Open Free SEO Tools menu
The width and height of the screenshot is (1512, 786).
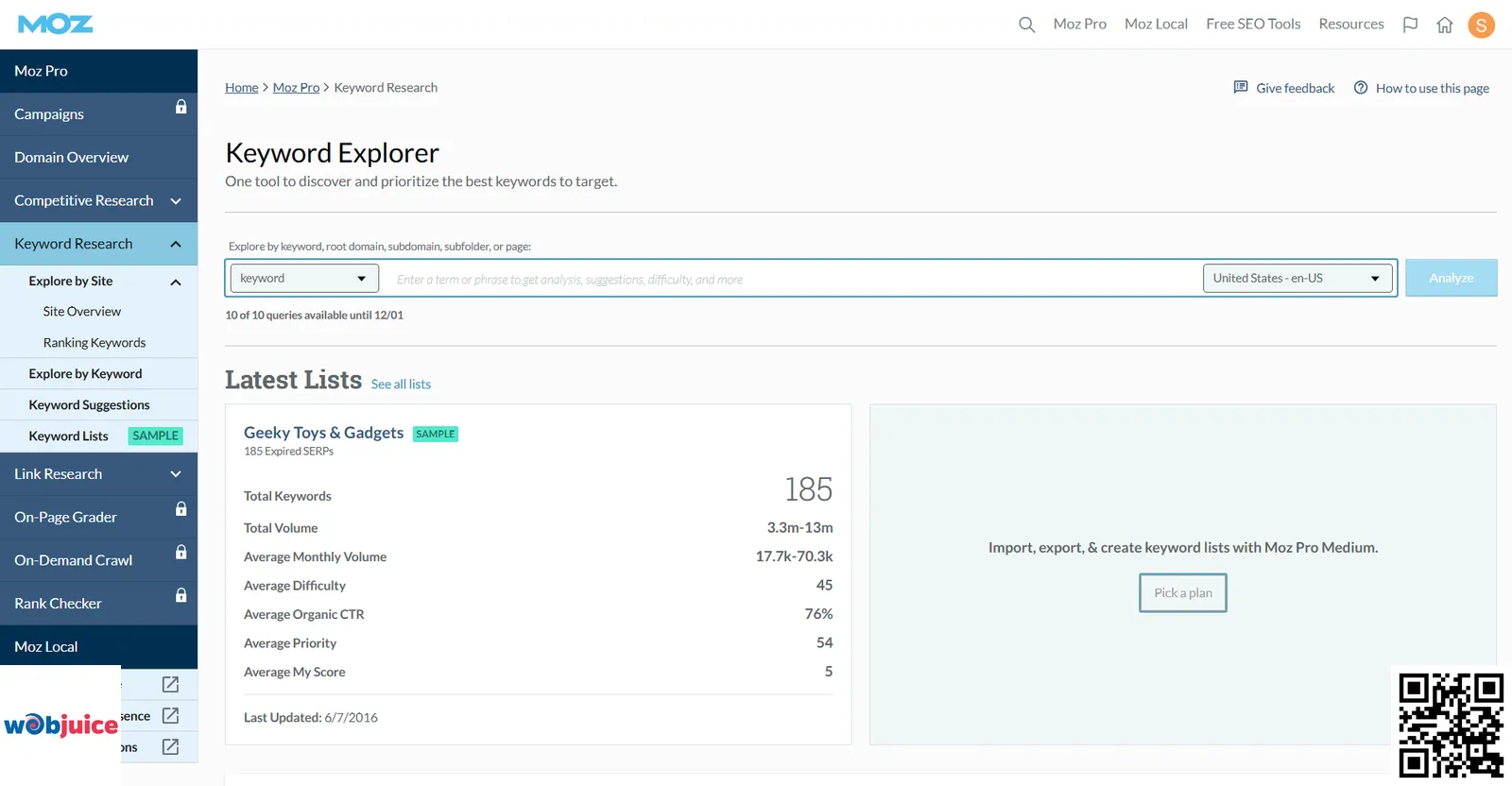[1253, 24]
